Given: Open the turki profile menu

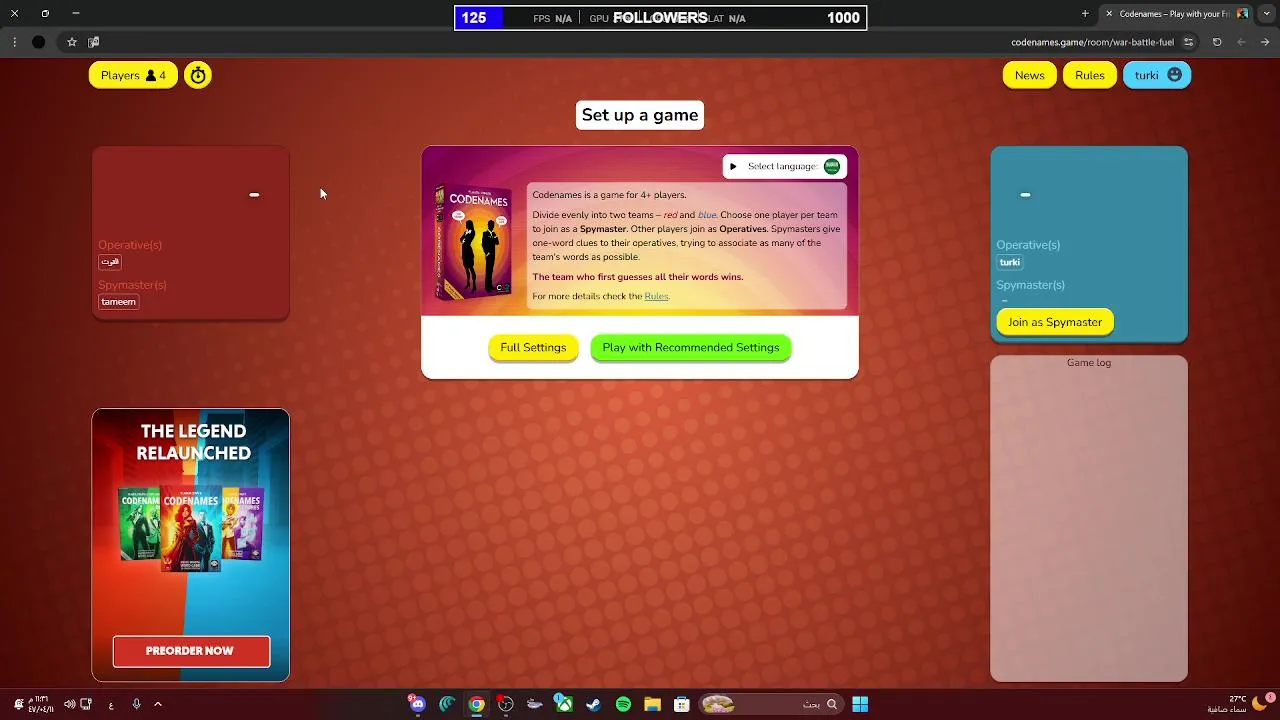Looking at the screenshot, I should [x=1157, y=75].
